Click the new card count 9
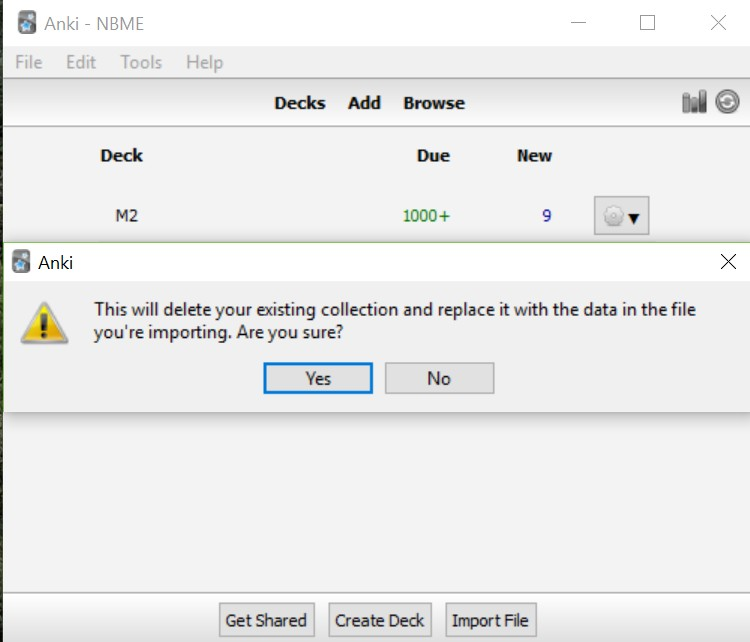The height and width of the screenshot is (642, 750). 547,216
